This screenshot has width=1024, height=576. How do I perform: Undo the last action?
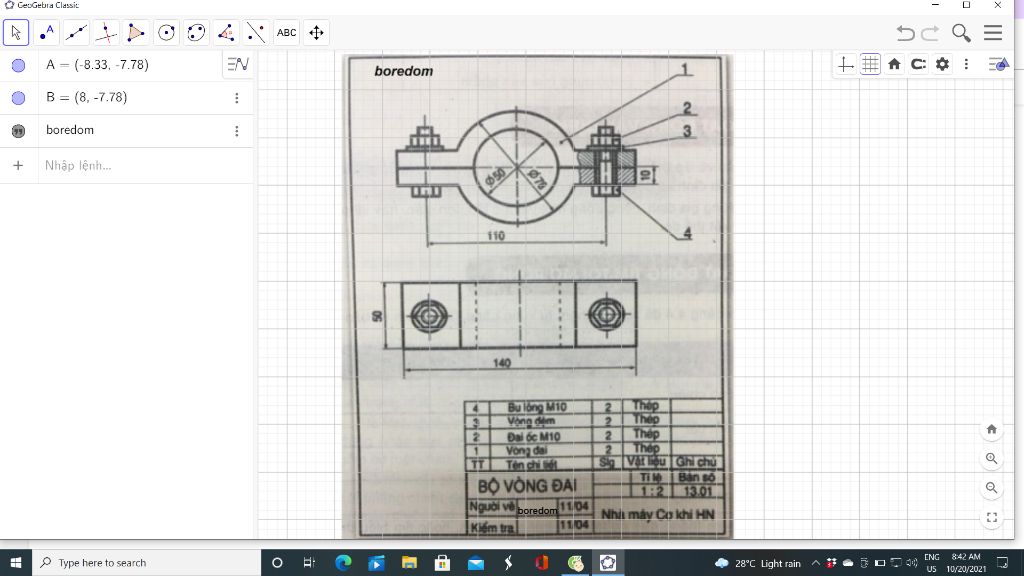click(905, 33)
